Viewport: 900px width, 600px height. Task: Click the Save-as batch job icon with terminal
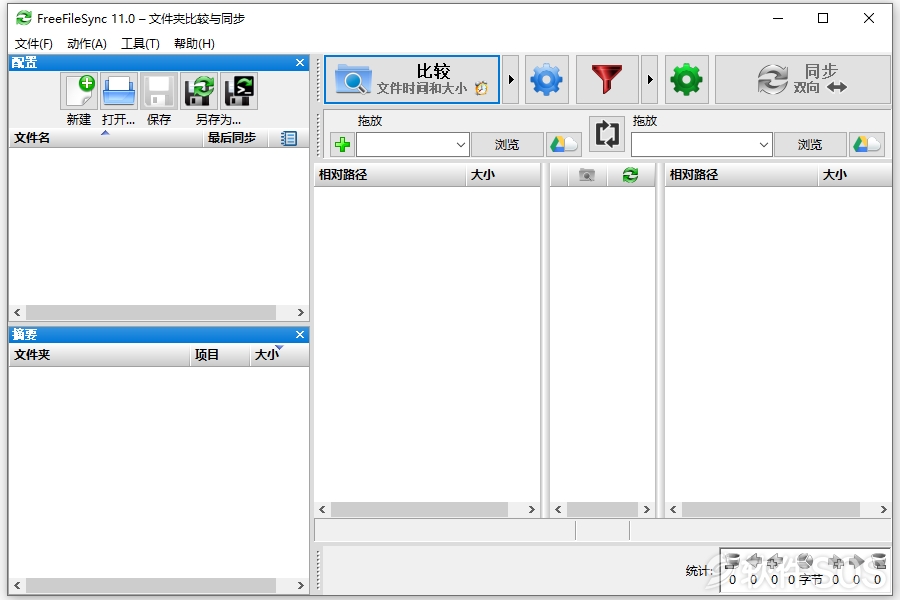click(x=239, y=91)
